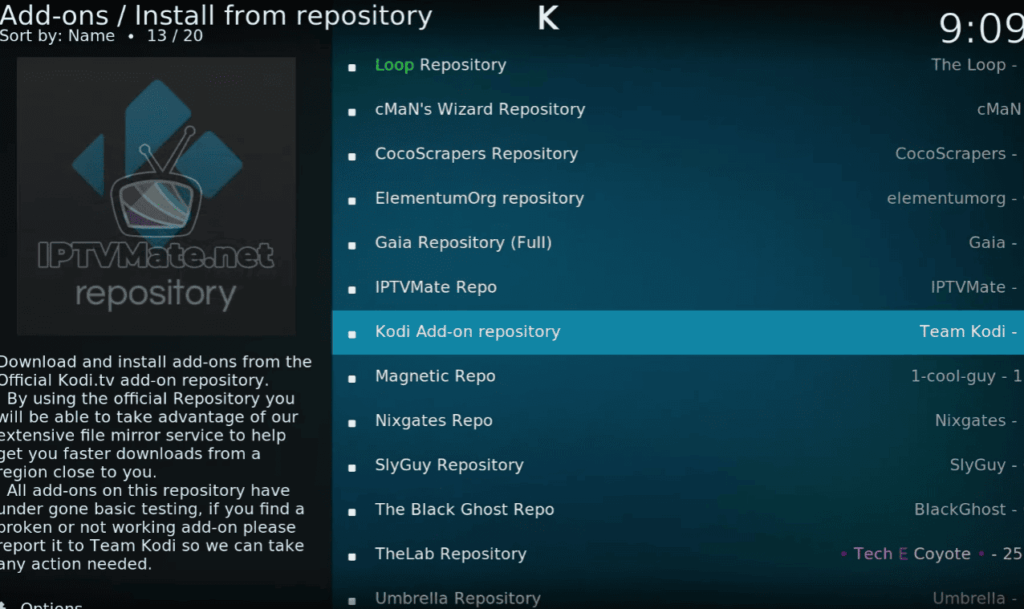Select SlyGuy Repository
The height and width of the screenshot is (609, 1024).
point(678,465)
